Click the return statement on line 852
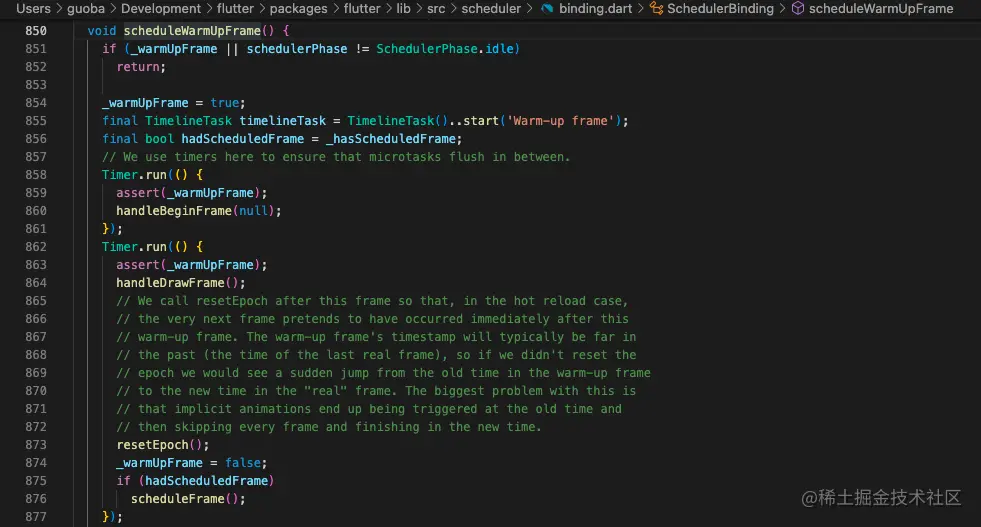Viewport: 981px width, 527px height. 141,67
